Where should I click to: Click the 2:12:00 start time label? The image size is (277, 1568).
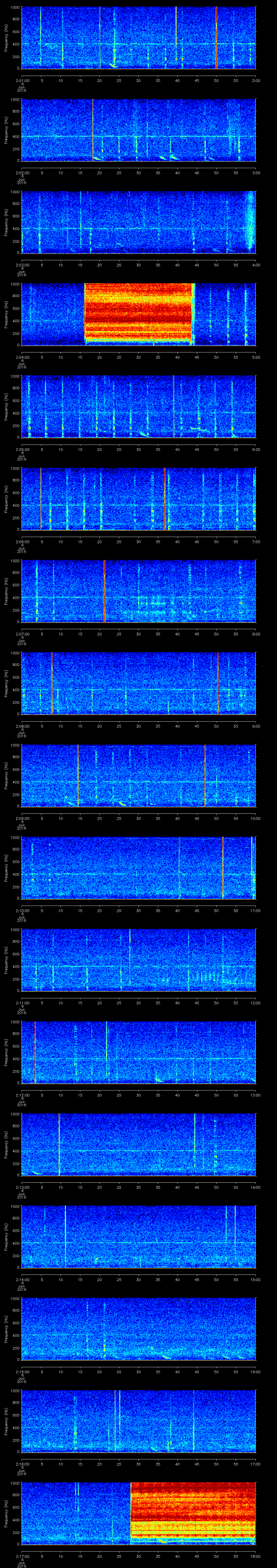[x=22, y=1095]
